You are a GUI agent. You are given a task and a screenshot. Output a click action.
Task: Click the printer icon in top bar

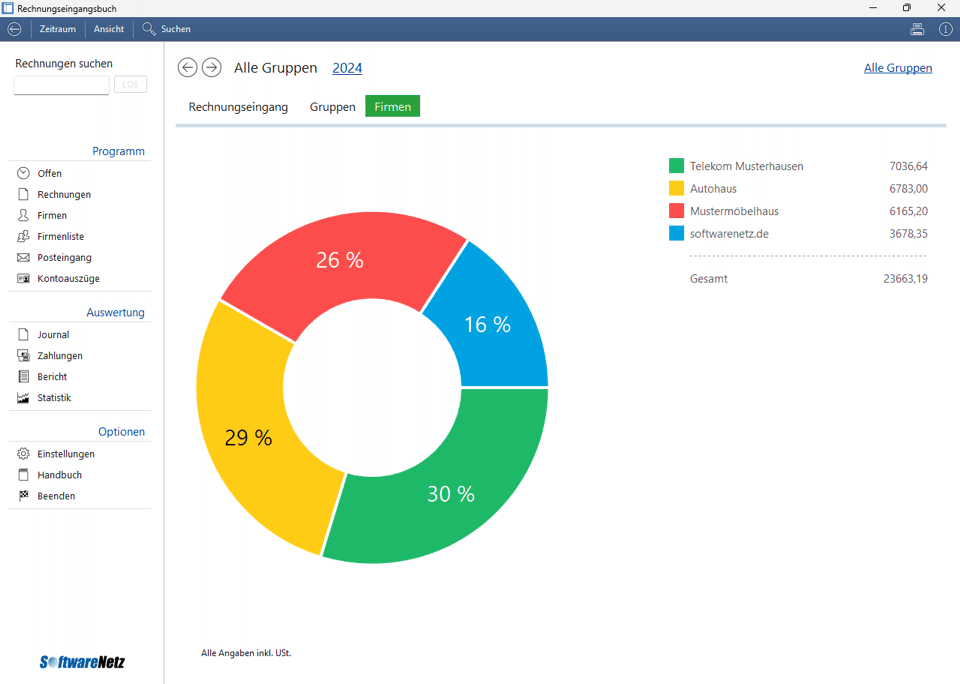pos(917,29)
